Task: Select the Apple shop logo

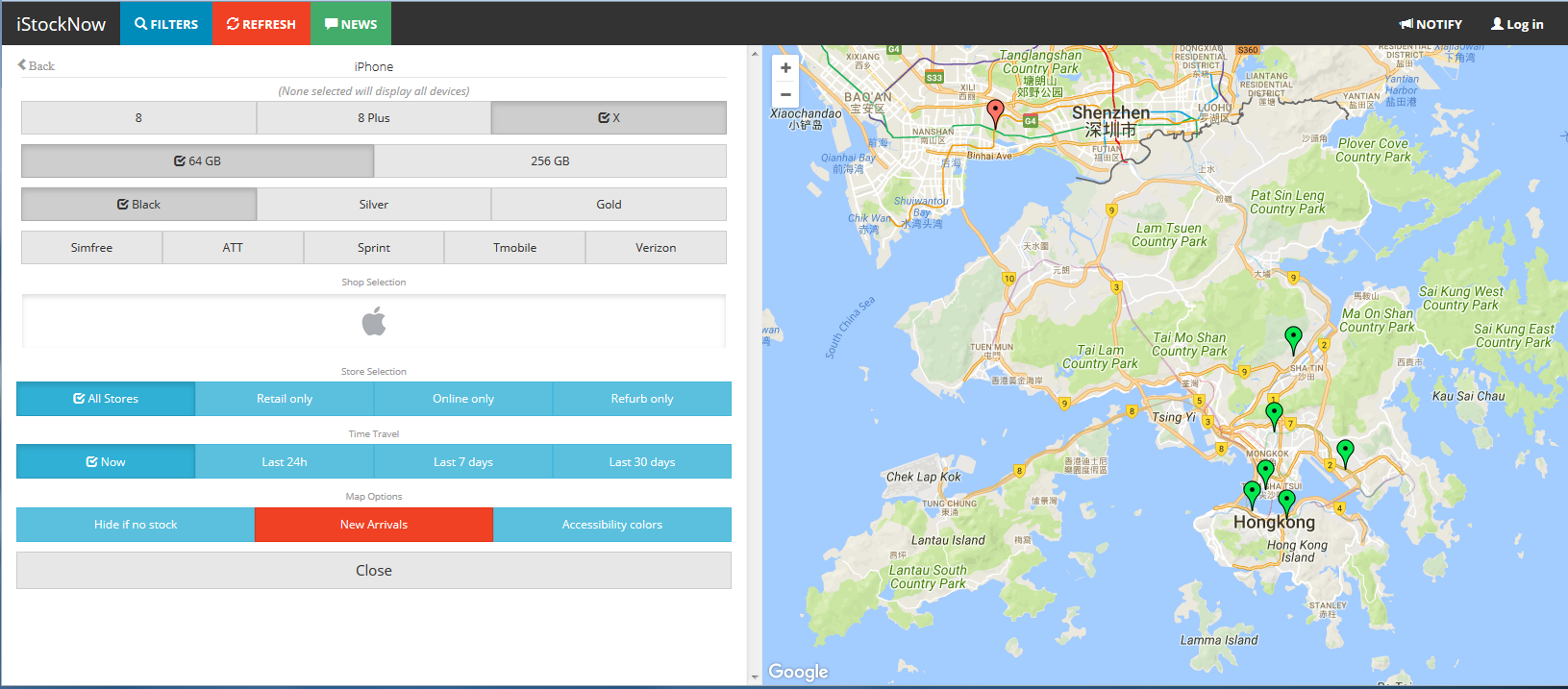Action: point(374,321)
